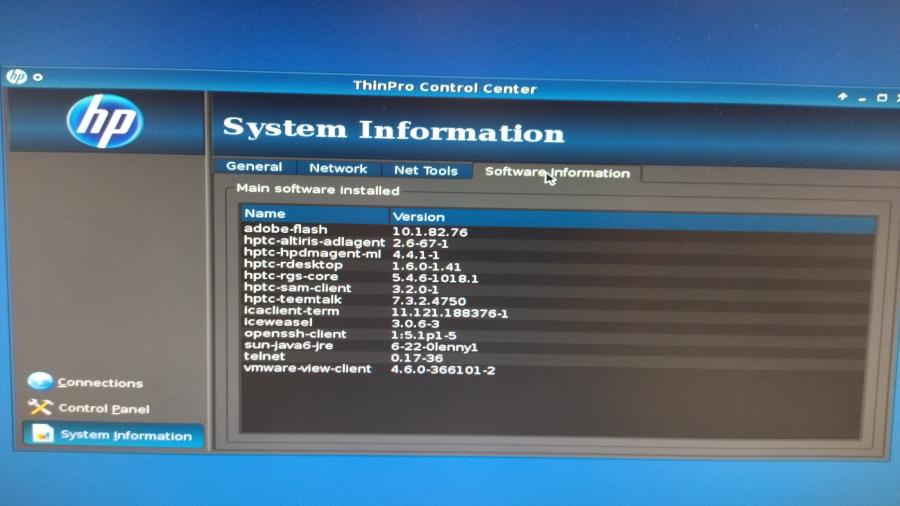This screenshot has height=506, width=900.
Task: Select the hptc-teemtalk row
Action: [x=556, y=300]
